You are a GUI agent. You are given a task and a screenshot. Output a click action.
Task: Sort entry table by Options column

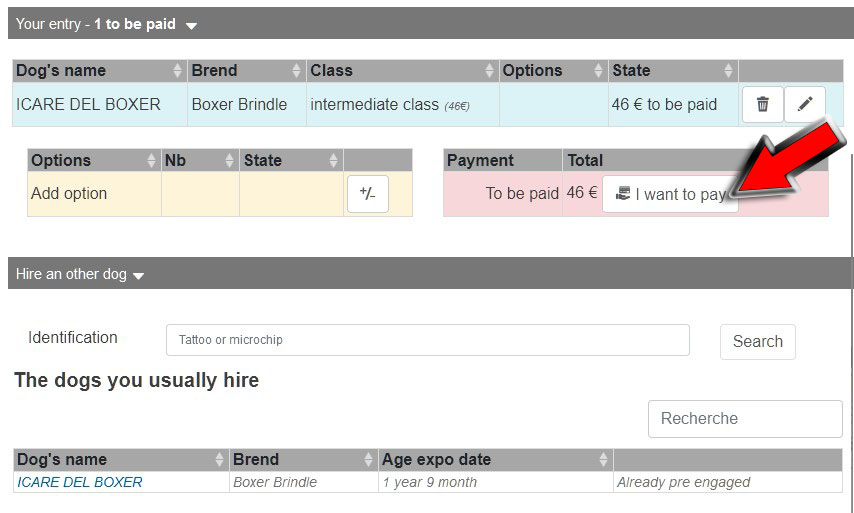[x=553, y=70]
